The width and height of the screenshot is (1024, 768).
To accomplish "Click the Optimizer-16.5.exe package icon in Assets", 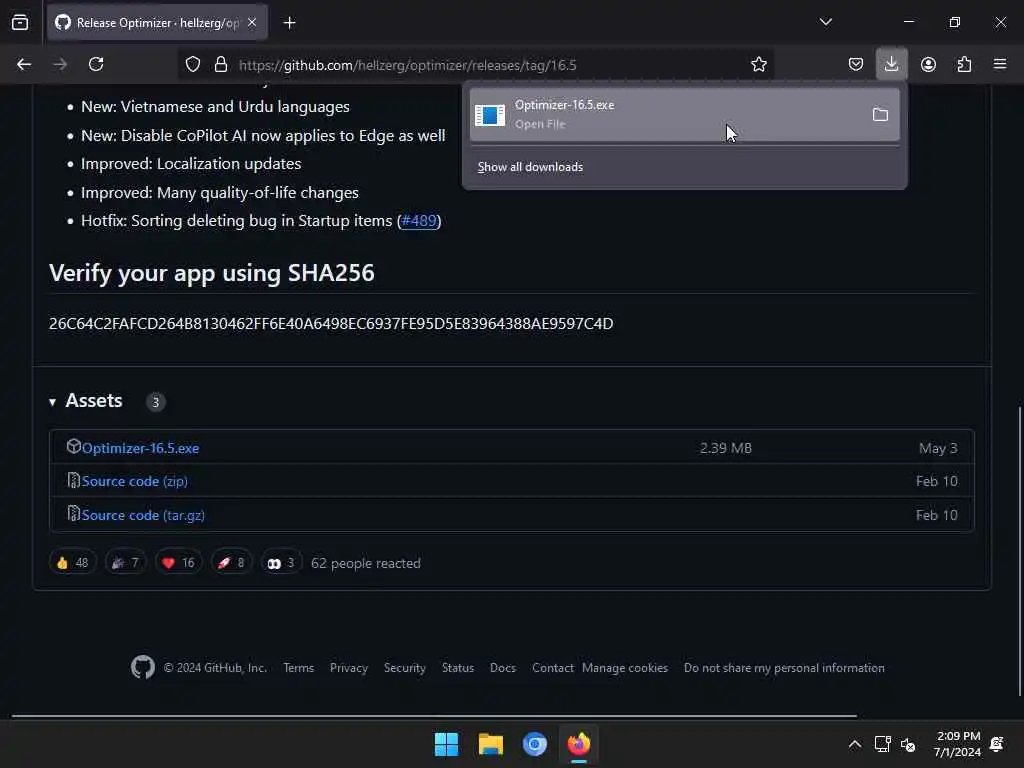I will click(x=73, y=446).
